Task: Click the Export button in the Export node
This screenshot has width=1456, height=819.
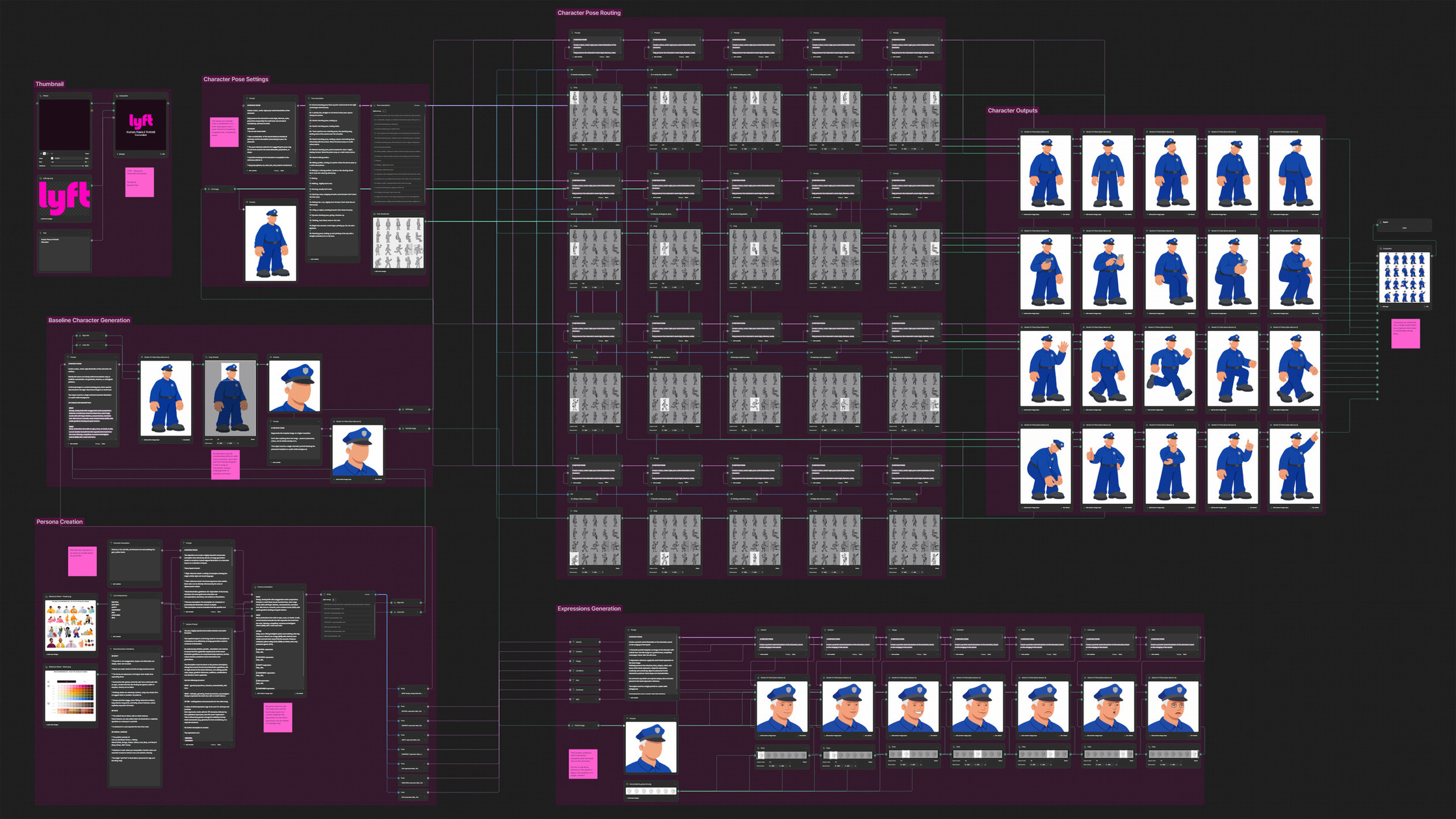Action: click(1404, 227)
